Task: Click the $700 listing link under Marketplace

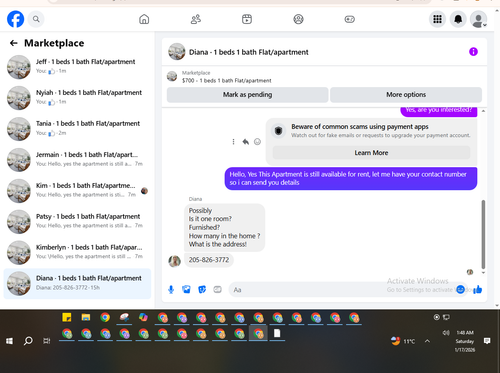Action: pyautogui.click(x=227, y=80)
